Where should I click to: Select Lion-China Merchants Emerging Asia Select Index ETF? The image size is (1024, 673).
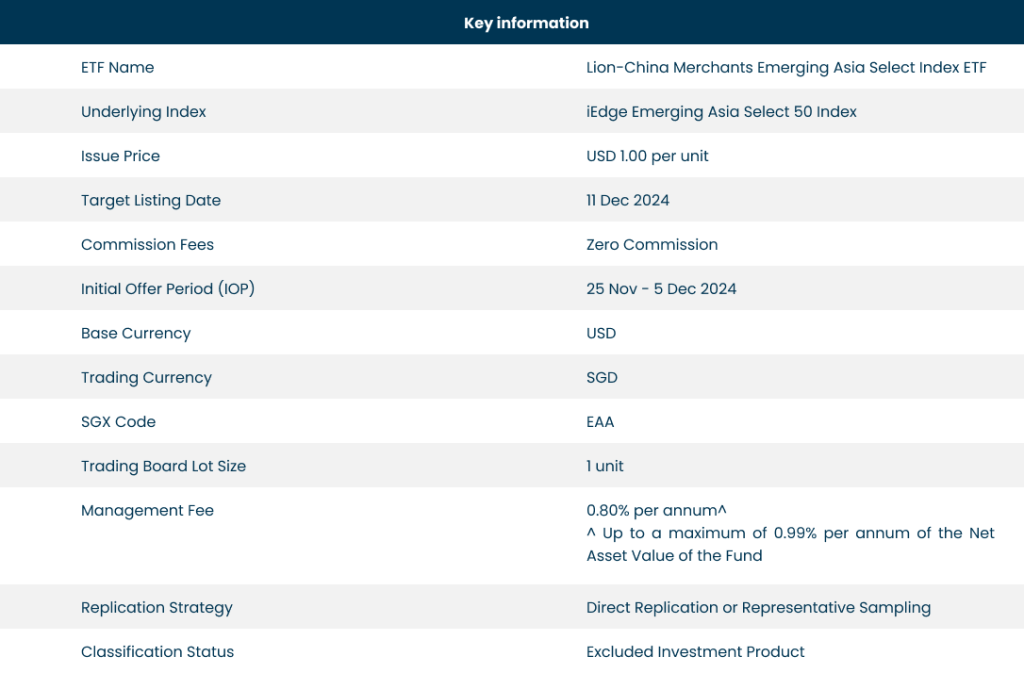tap(785, 67)
